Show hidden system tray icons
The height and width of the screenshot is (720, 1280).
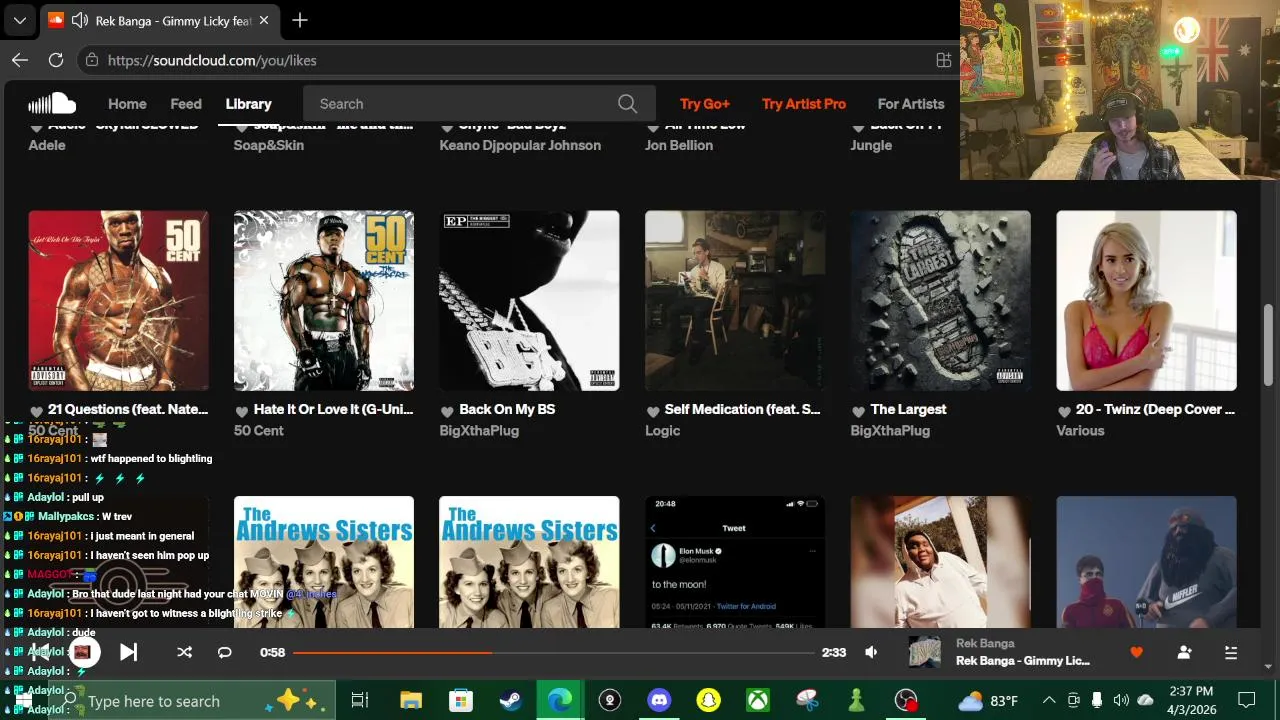pyautogui.click(x=1049, y=700)
